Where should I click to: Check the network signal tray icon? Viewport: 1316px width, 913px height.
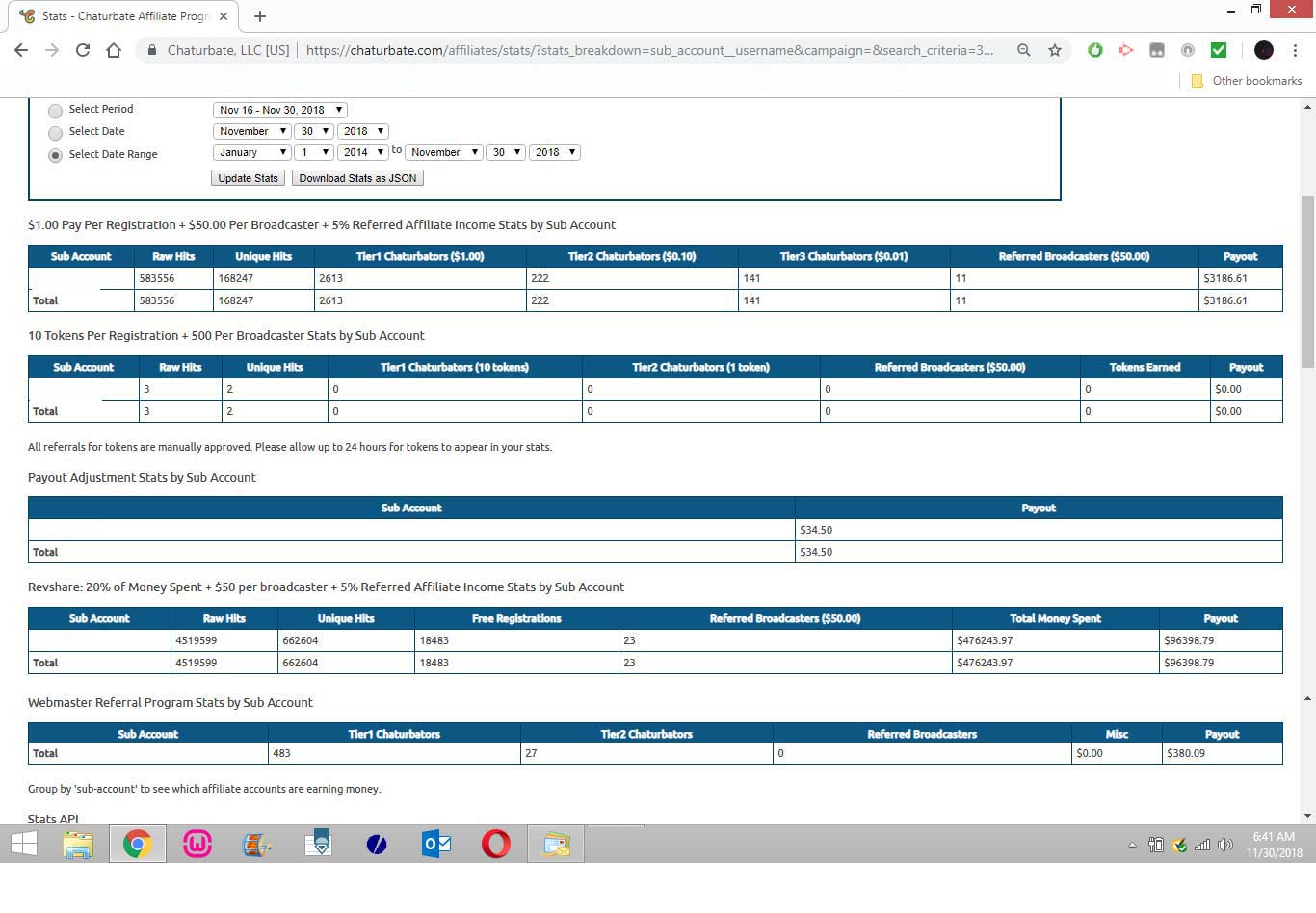pos(1202,845)
